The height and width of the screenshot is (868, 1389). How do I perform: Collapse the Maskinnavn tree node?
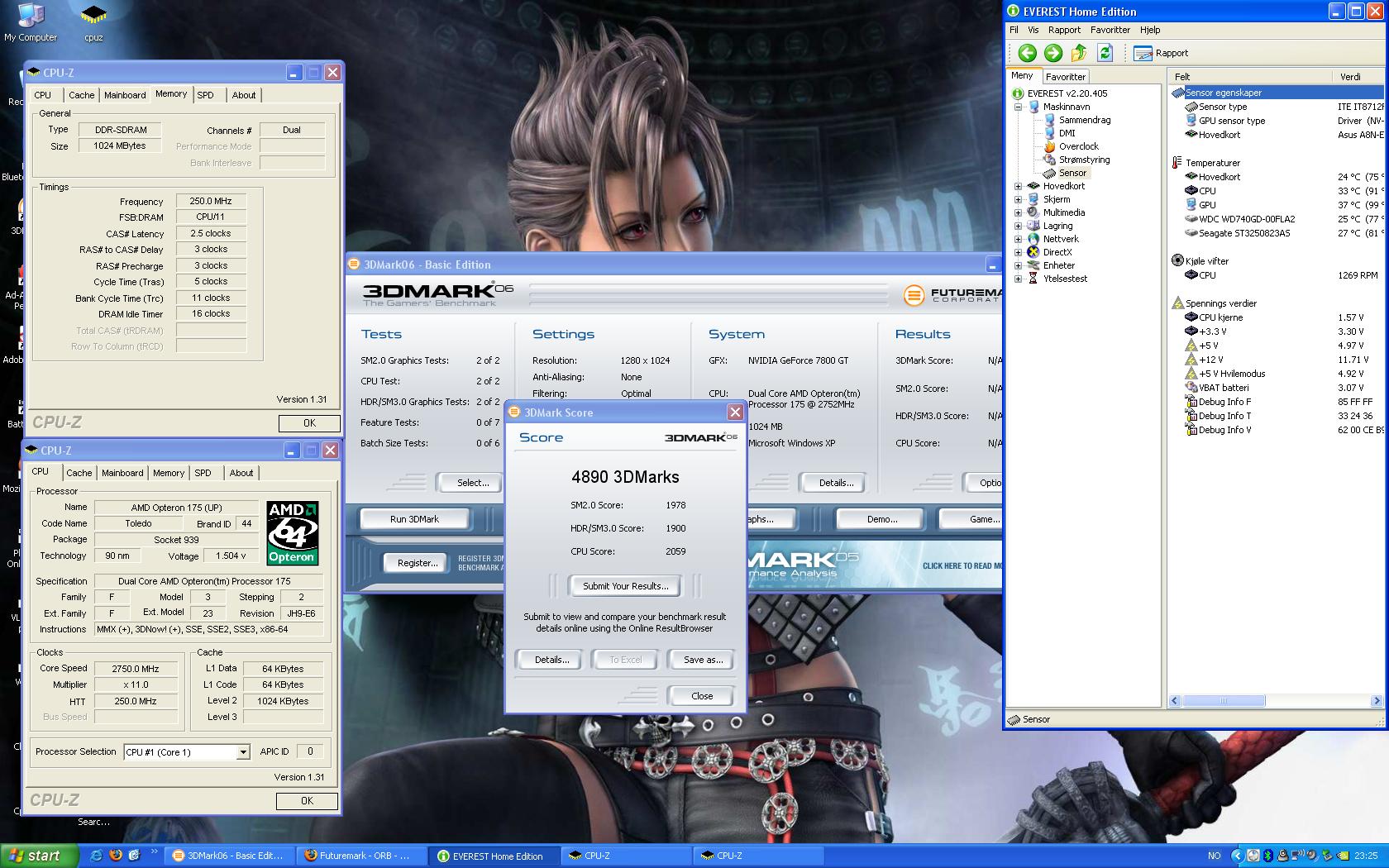pos(1018,107)
